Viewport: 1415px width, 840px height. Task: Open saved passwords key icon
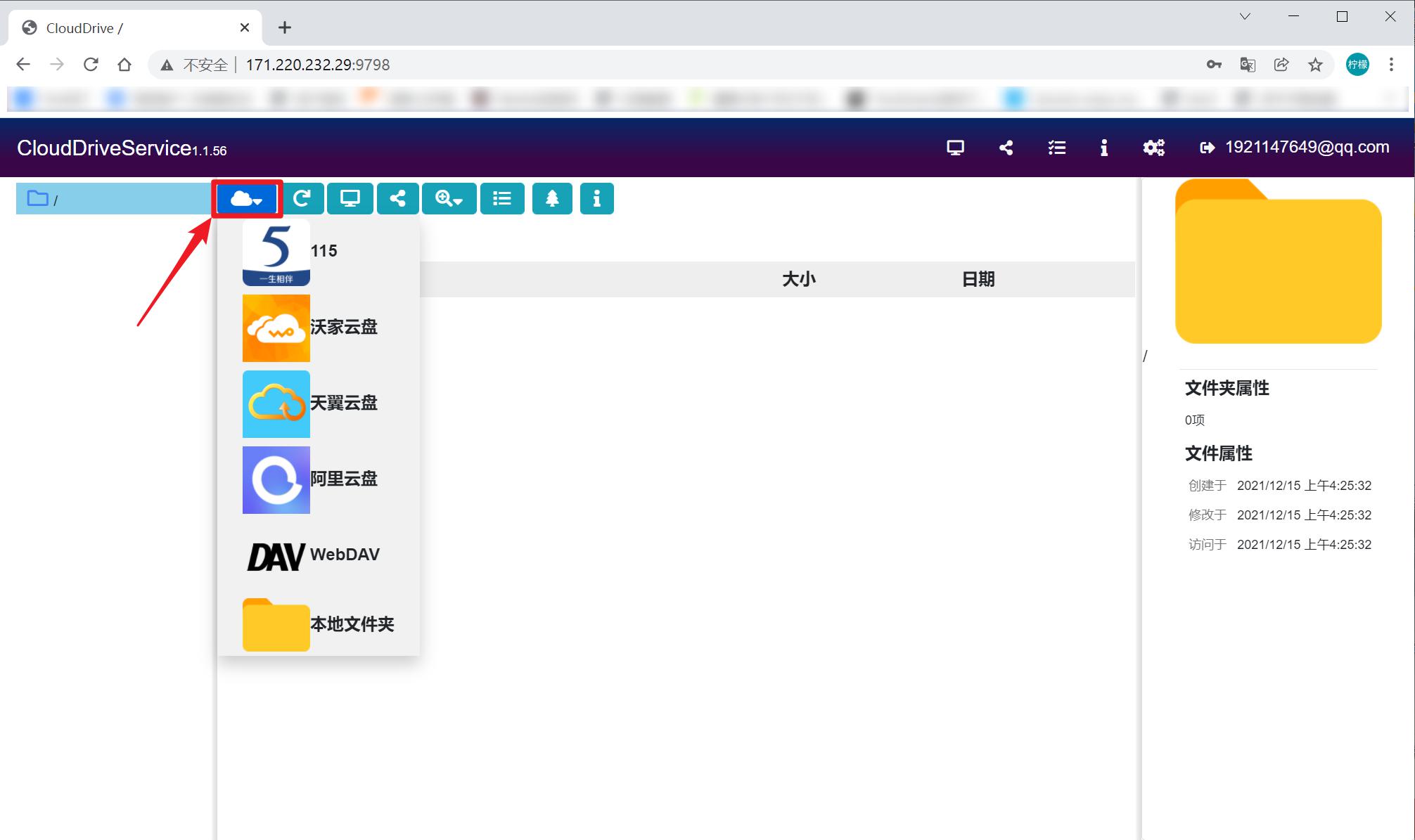[1214, 65]
